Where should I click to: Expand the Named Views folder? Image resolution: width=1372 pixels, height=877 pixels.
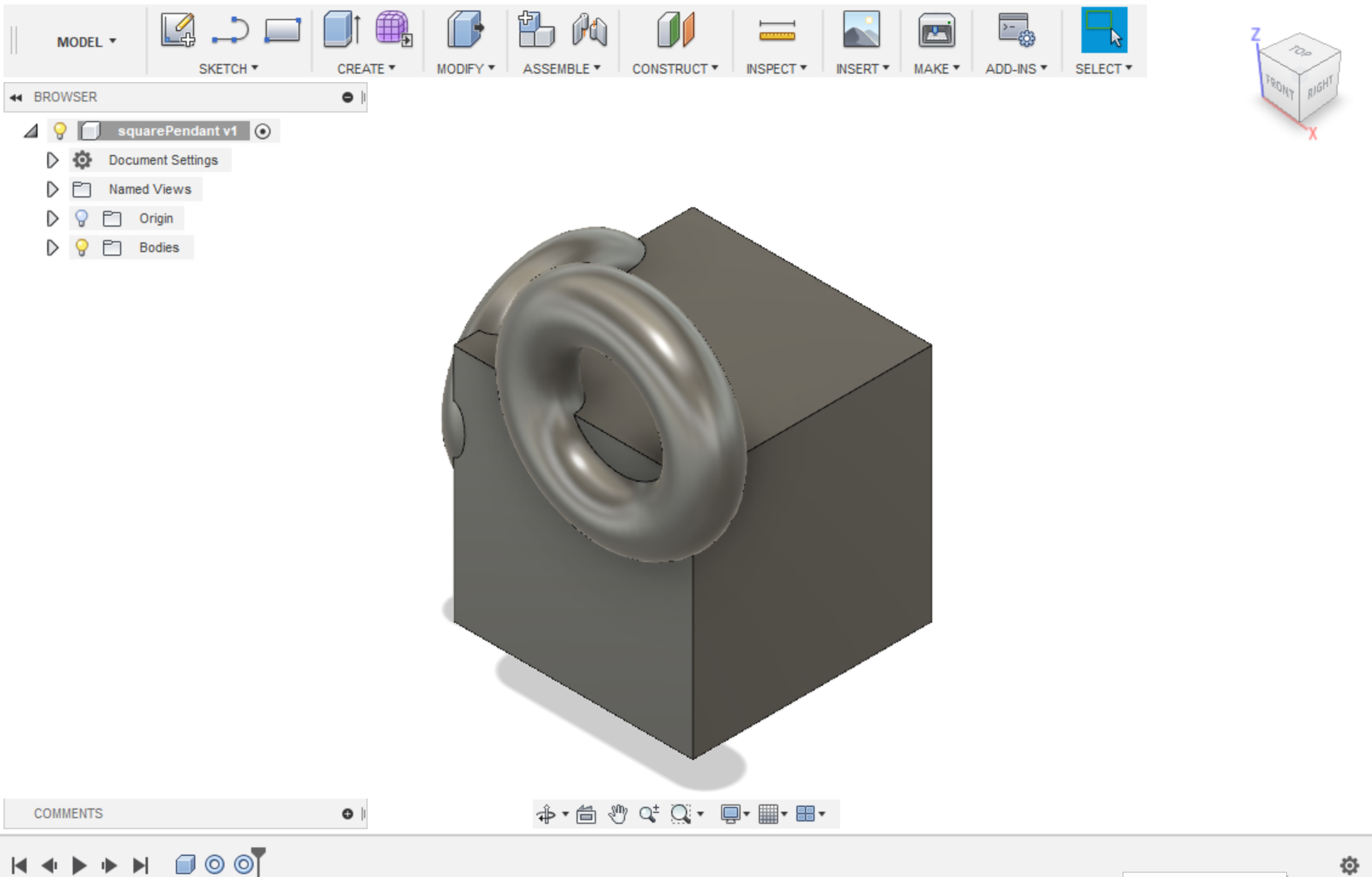coord(52,189)
